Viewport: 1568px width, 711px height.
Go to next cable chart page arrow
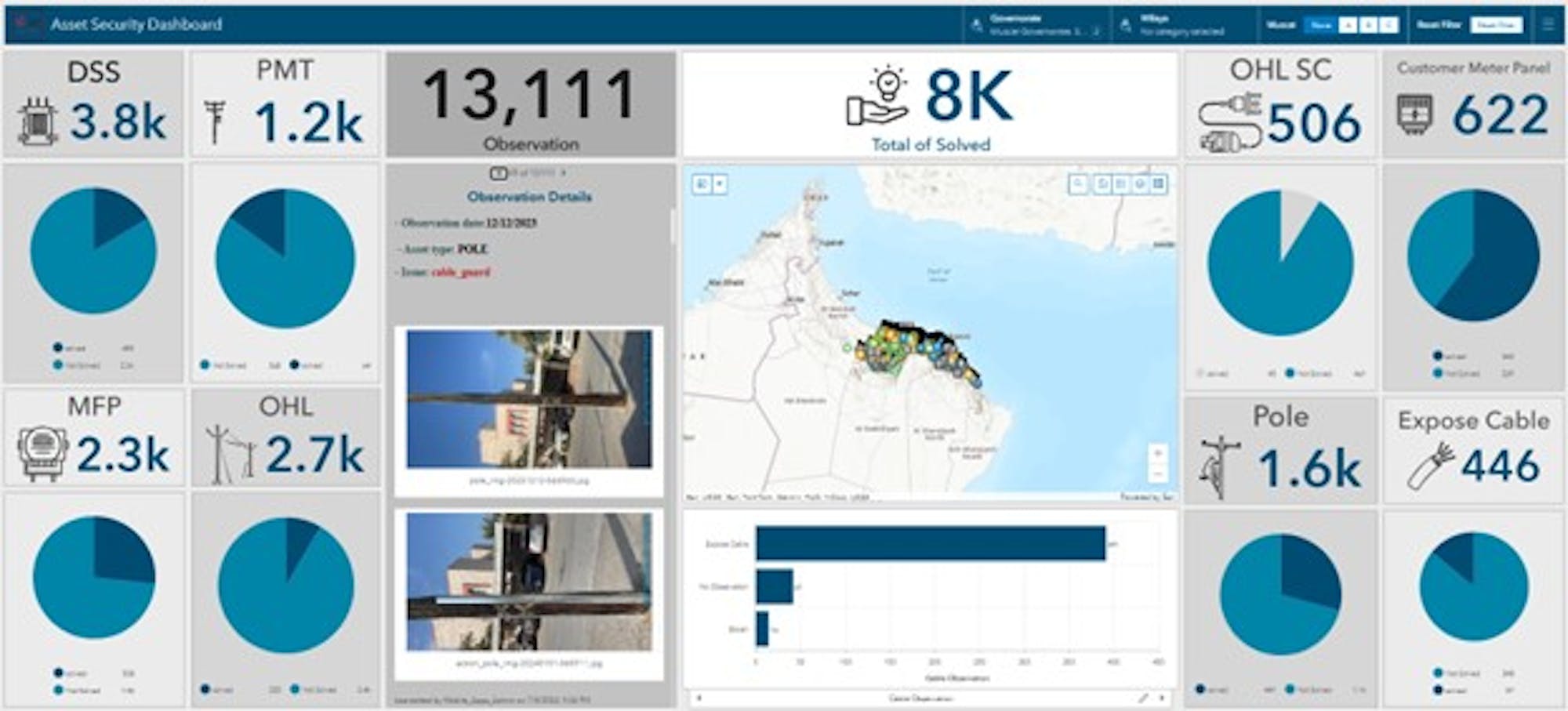point(1162,698)
